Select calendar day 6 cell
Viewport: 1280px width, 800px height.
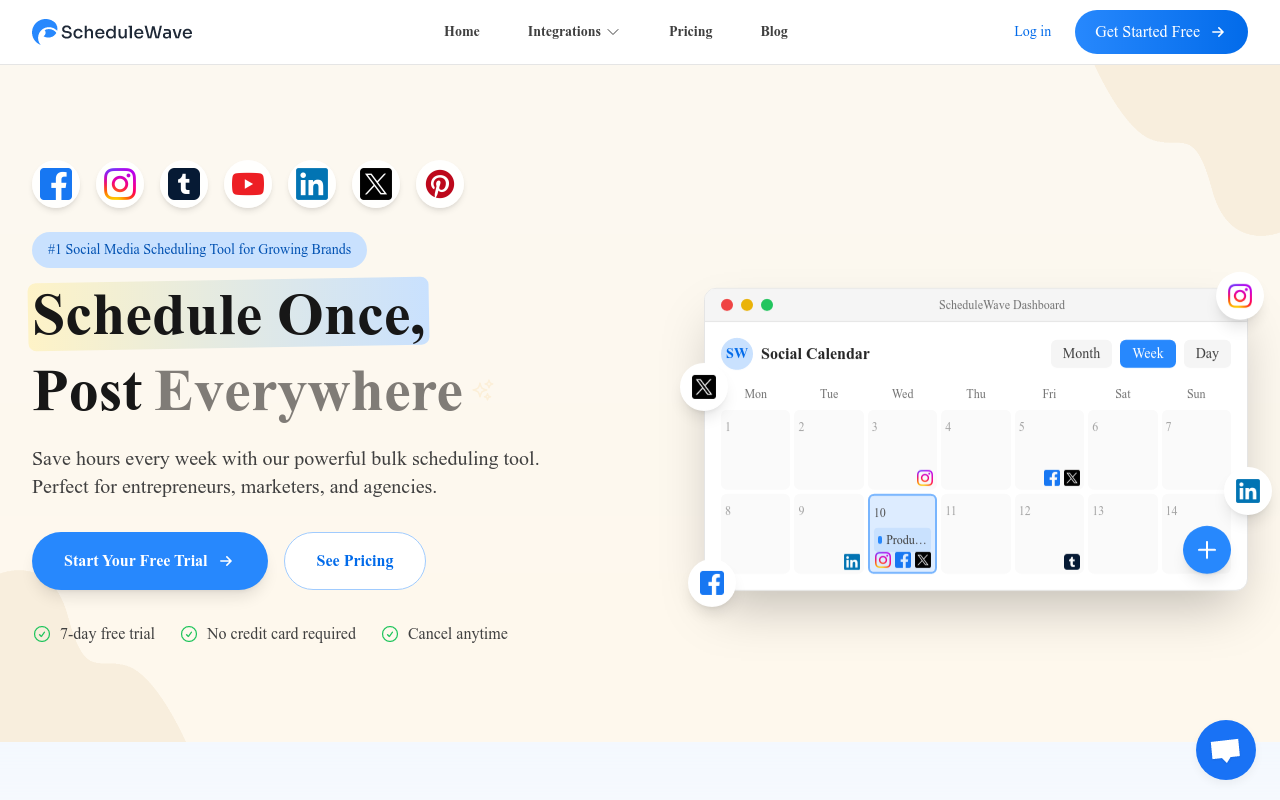1123,450
